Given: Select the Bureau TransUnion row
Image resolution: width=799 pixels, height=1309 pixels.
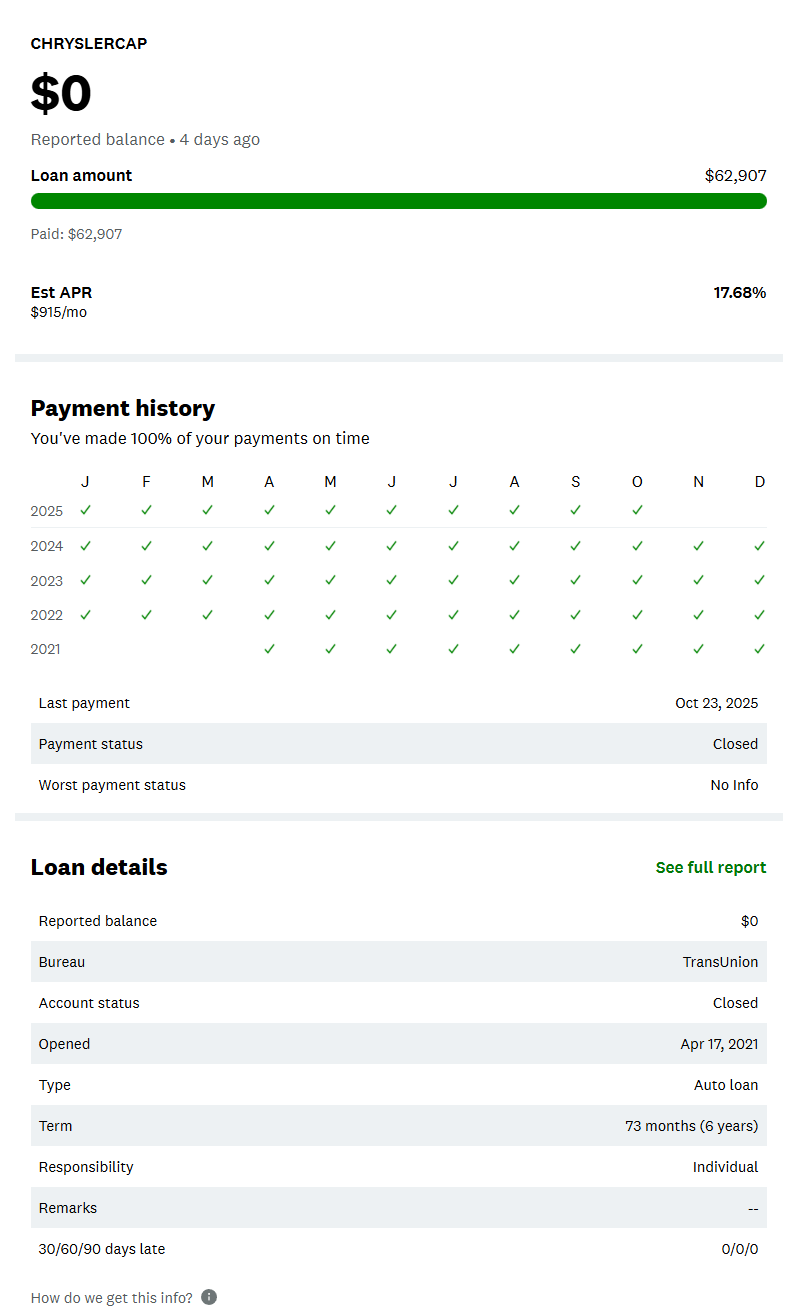Looking at the screenshot, I should [398, 962].
